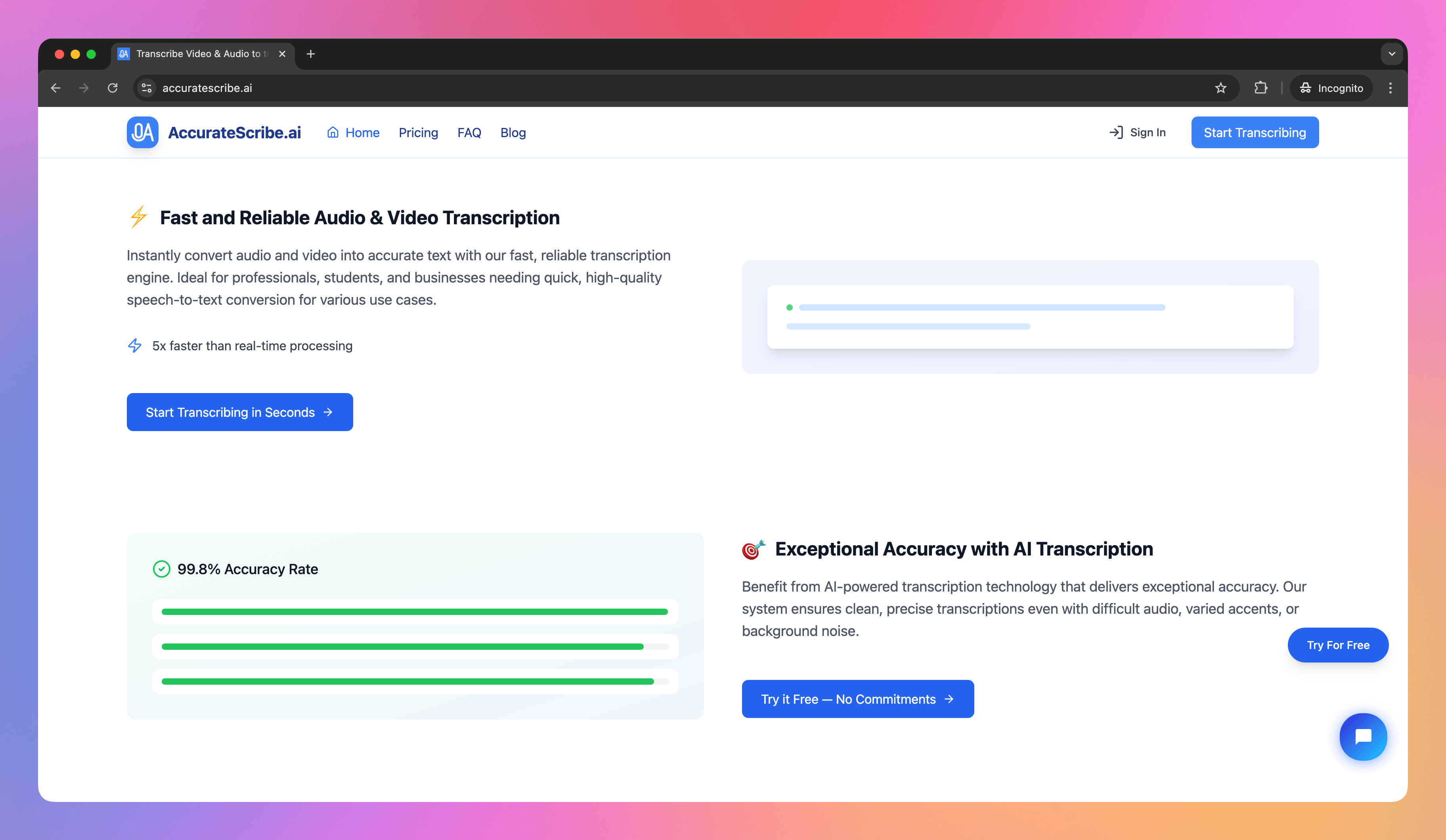Visit the Blog link
The image size is (1446, 840).
tap(513, 133)
